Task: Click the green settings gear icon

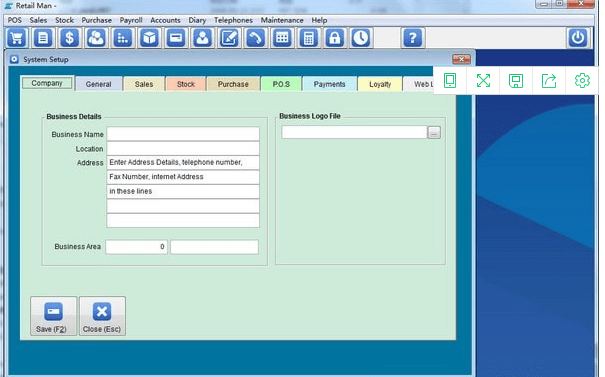Action: coord(582,80)
